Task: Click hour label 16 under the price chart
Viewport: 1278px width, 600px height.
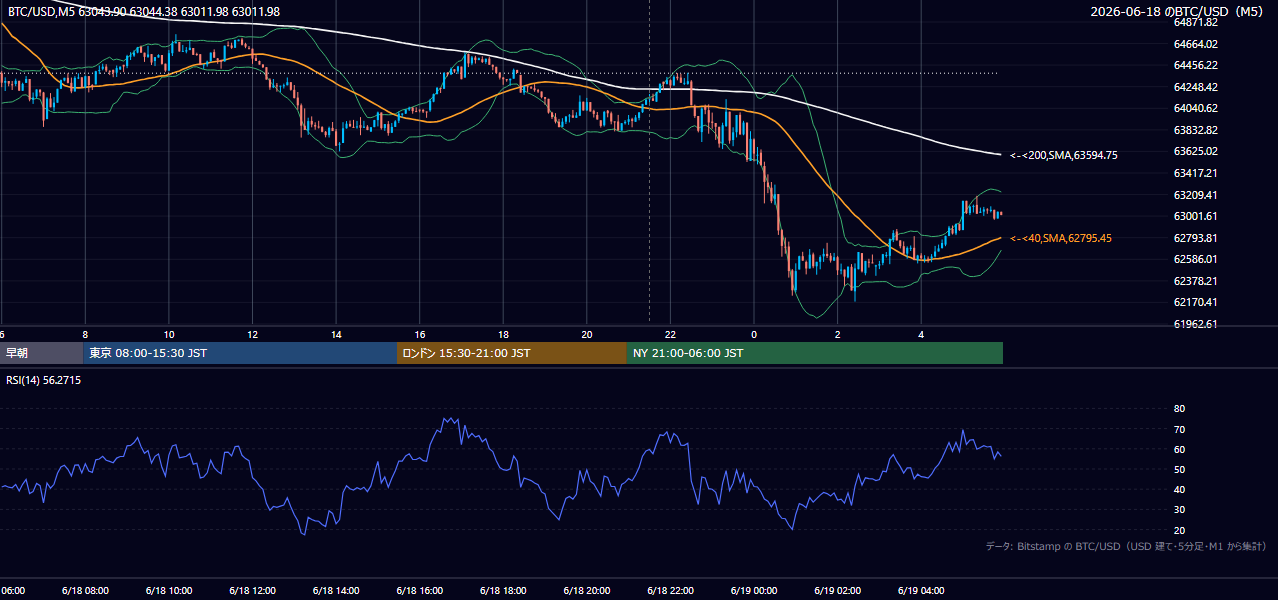Action: point(420,334)
